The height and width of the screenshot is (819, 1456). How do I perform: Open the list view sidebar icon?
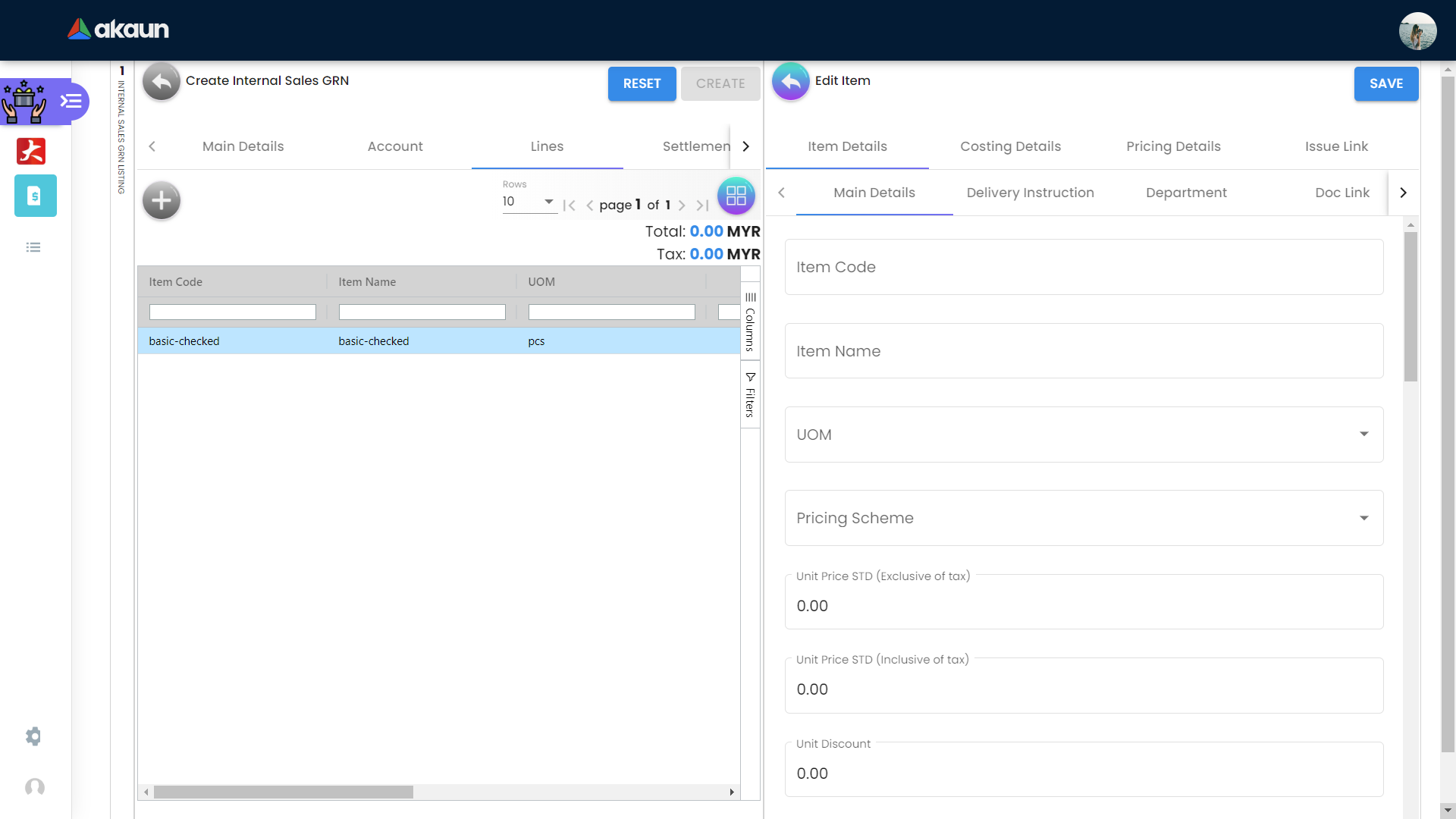point(33,247)
